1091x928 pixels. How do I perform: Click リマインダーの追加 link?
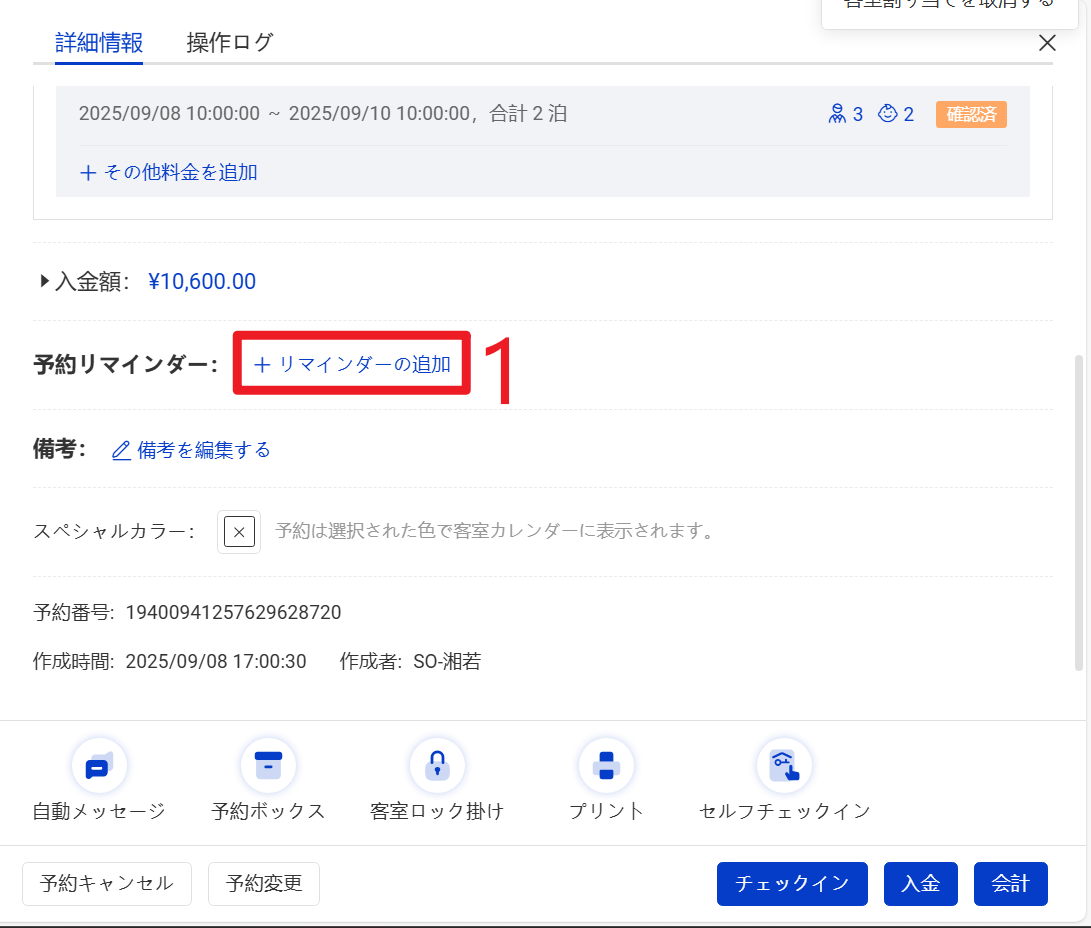352,365
